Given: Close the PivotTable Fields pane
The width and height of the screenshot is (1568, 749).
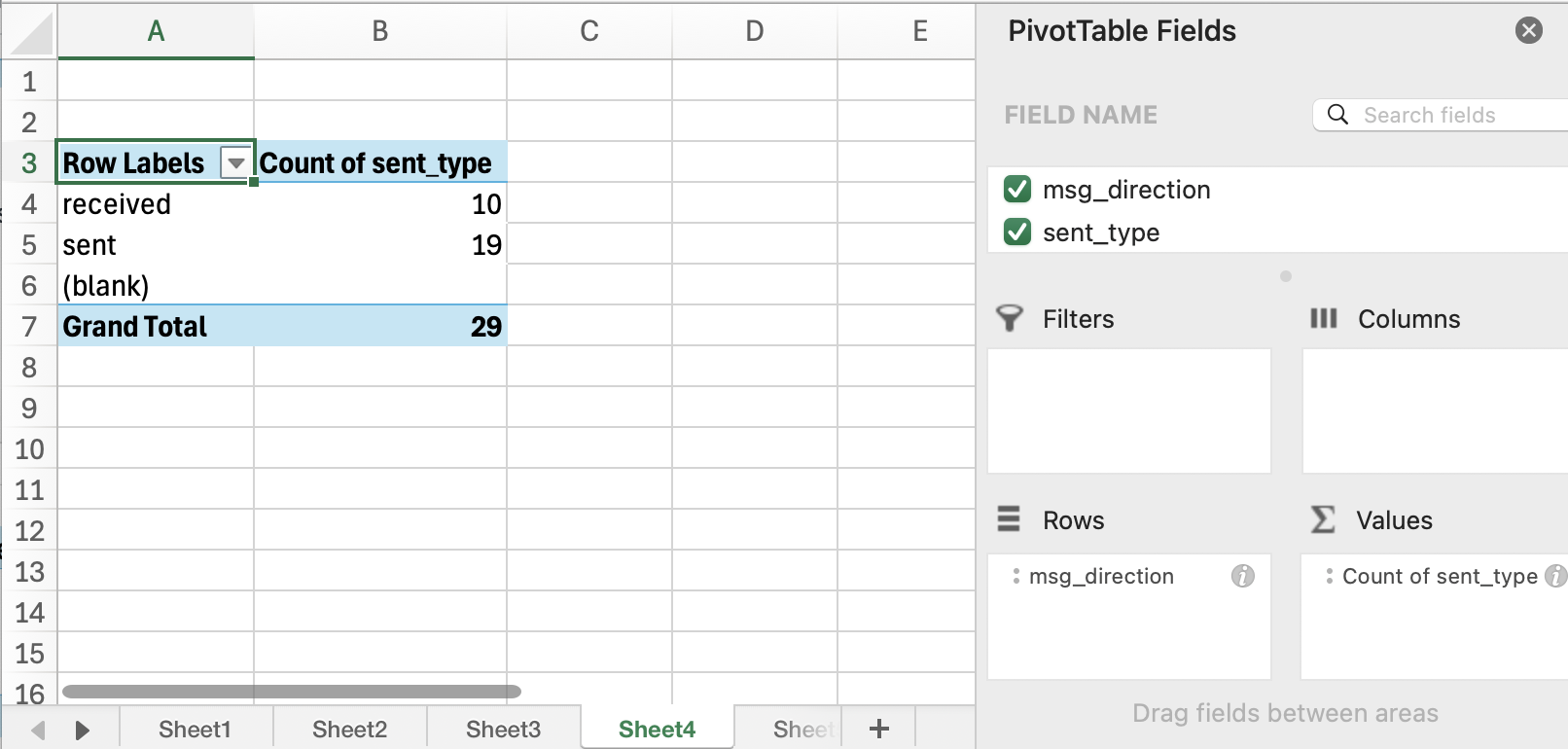Looking at the screenshot, I should pos(1528,31).
